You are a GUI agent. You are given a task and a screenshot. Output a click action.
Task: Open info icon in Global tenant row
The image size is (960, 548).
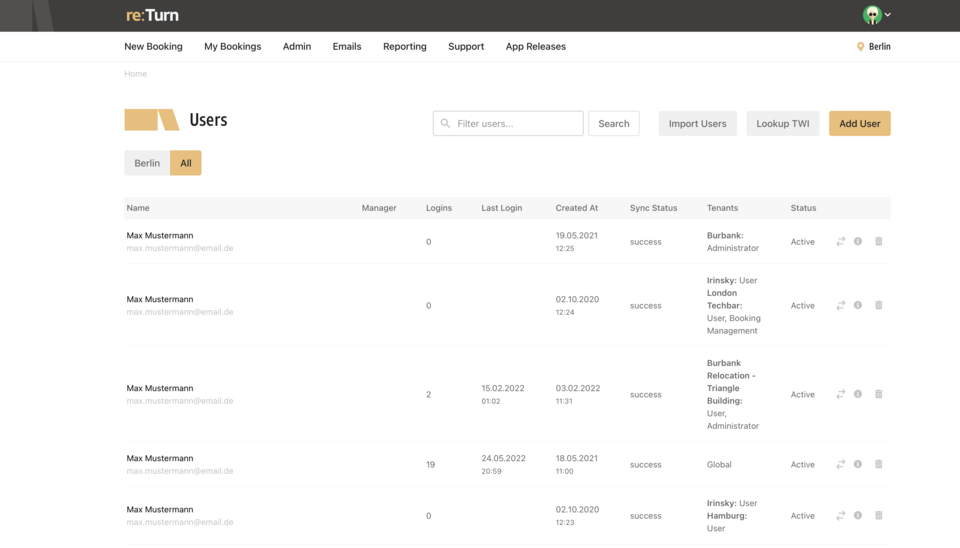coord(858,464)
